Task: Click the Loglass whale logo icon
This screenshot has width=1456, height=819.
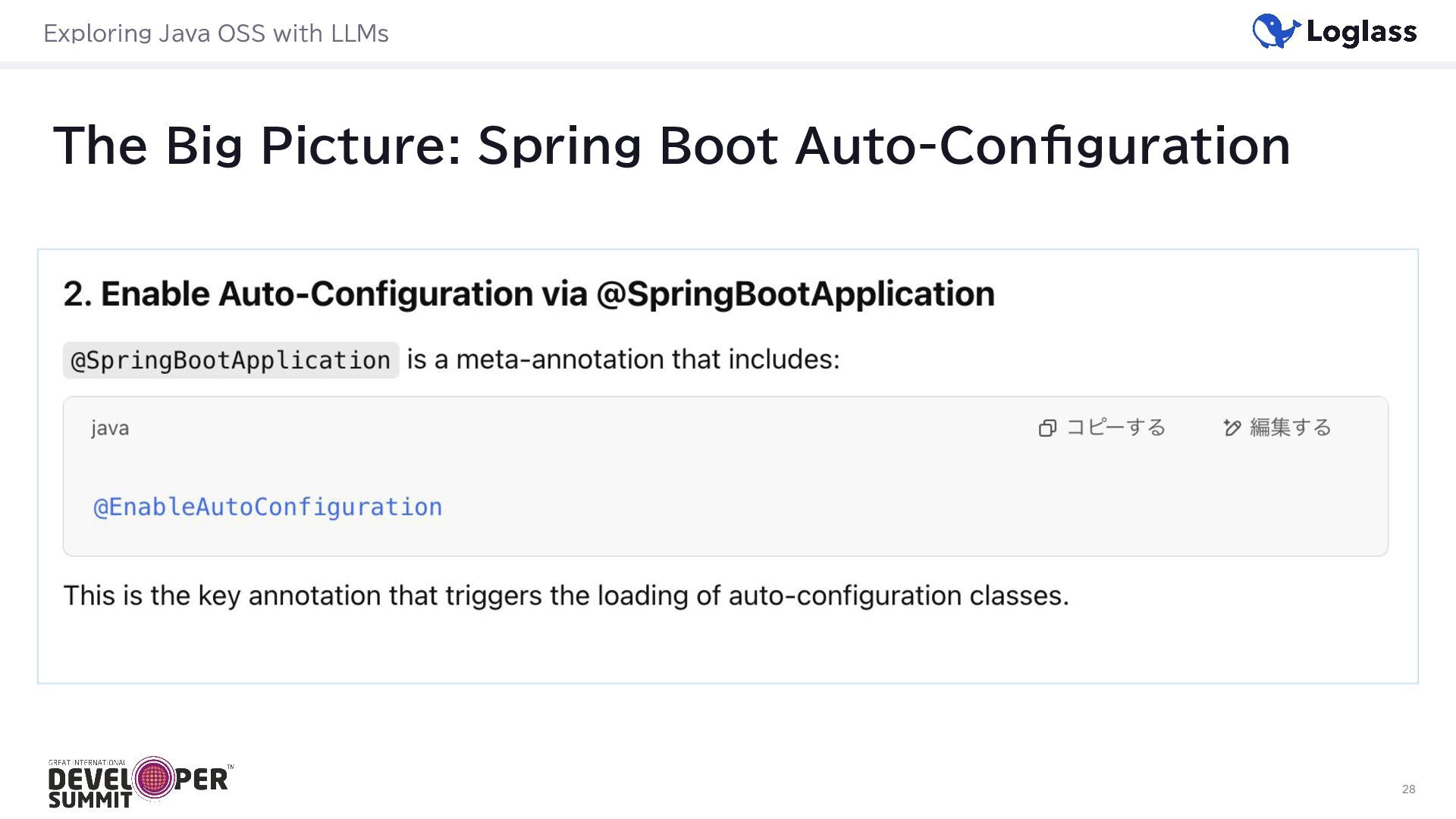Action: point(1276,31)
